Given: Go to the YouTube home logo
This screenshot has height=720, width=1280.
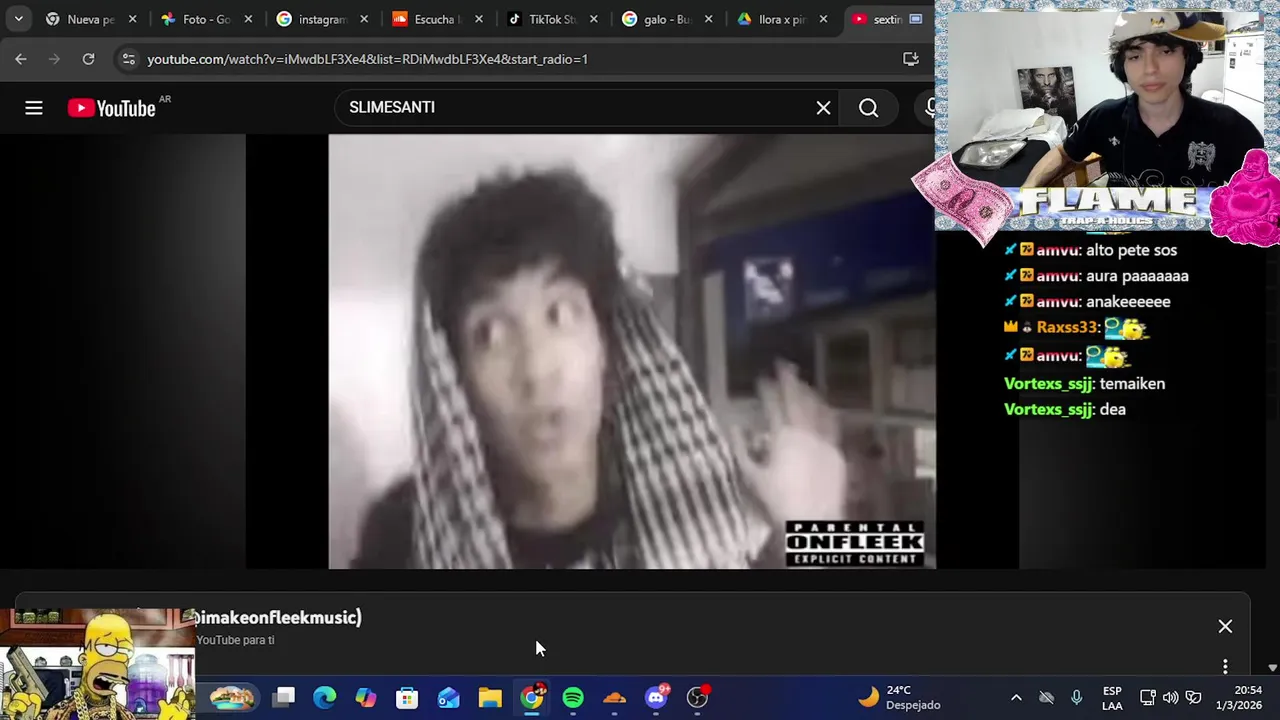Looking at the screenshot, I should [x=112, y=108].
